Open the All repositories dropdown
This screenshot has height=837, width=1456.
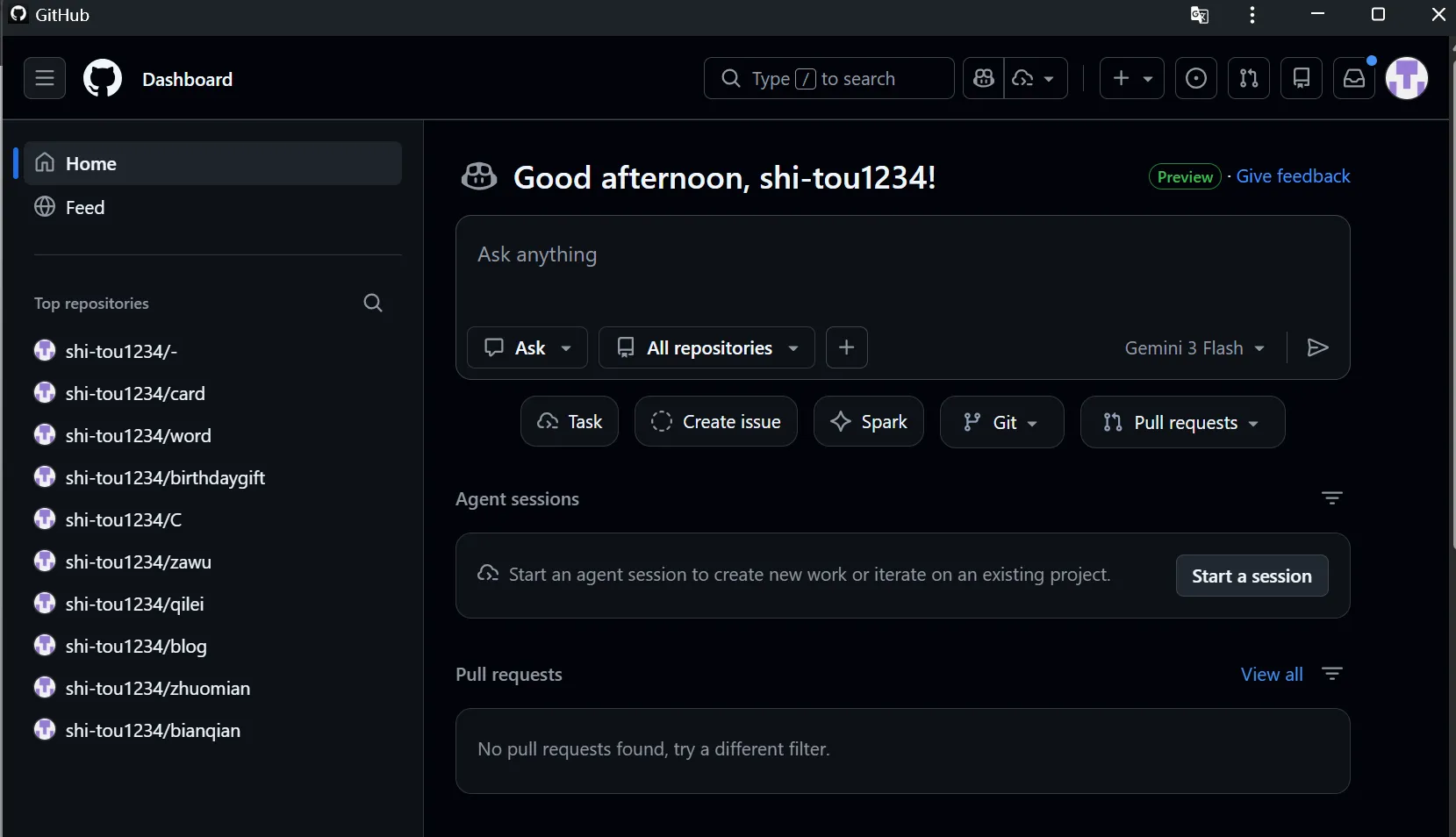(x=706, y=348)
